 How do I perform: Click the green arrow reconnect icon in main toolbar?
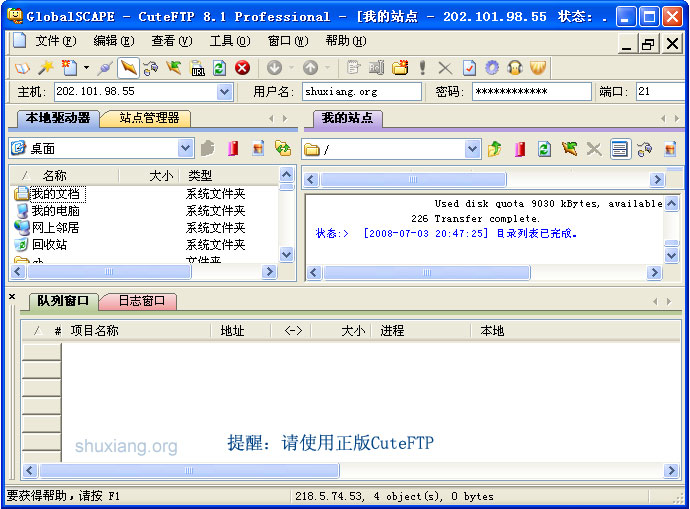(173, 68)
